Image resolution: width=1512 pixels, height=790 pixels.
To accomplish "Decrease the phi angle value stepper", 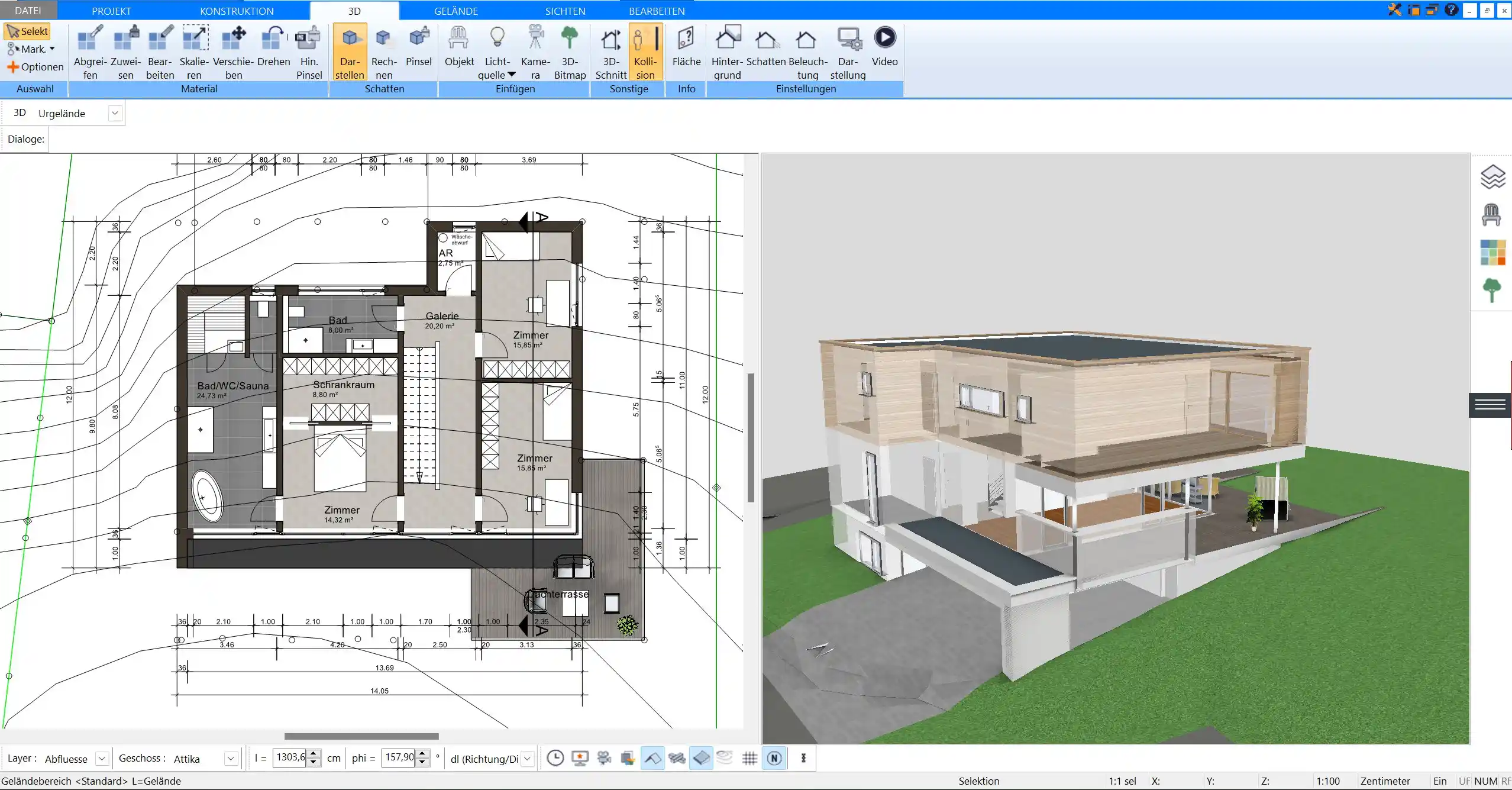I will [422, 763].
